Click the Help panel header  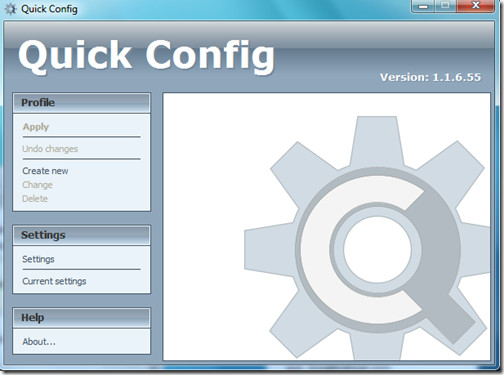click(82, 318)
